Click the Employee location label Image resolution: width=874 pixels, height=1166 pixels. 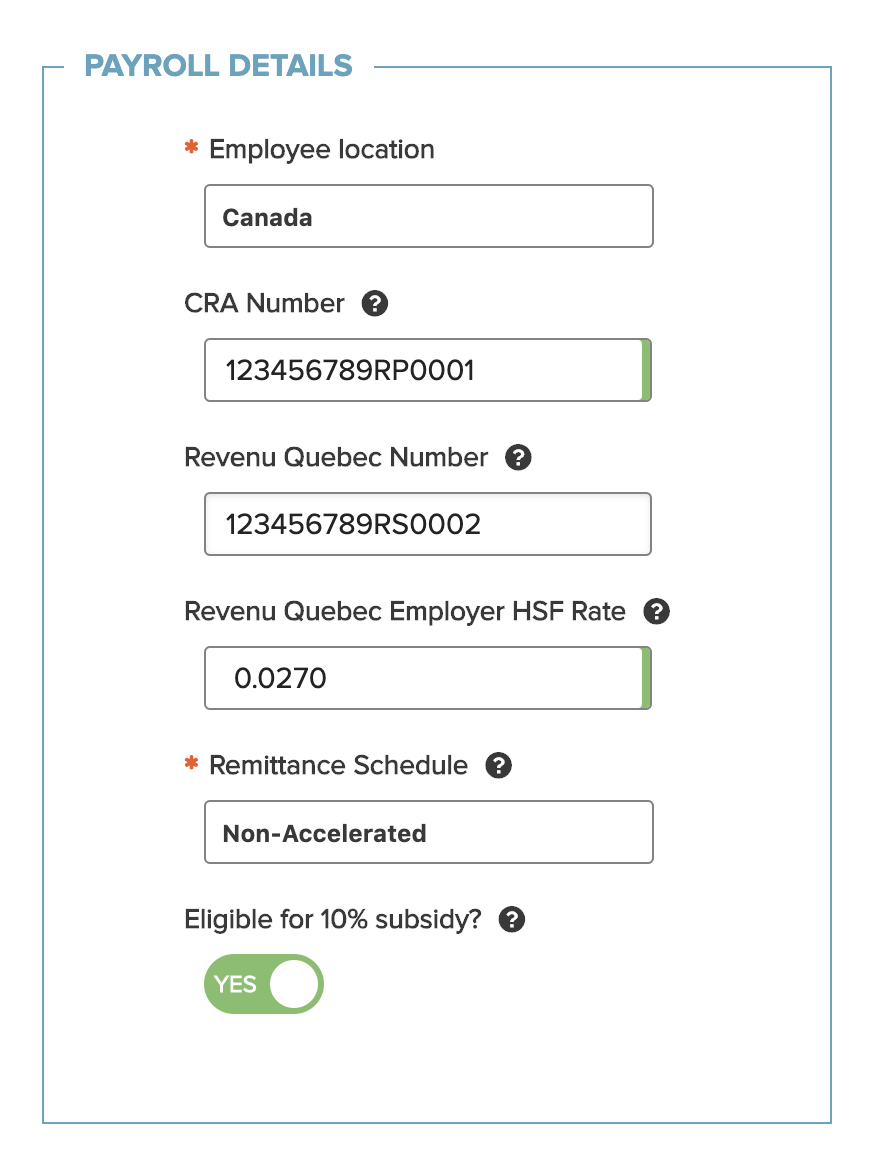point(321,149)
